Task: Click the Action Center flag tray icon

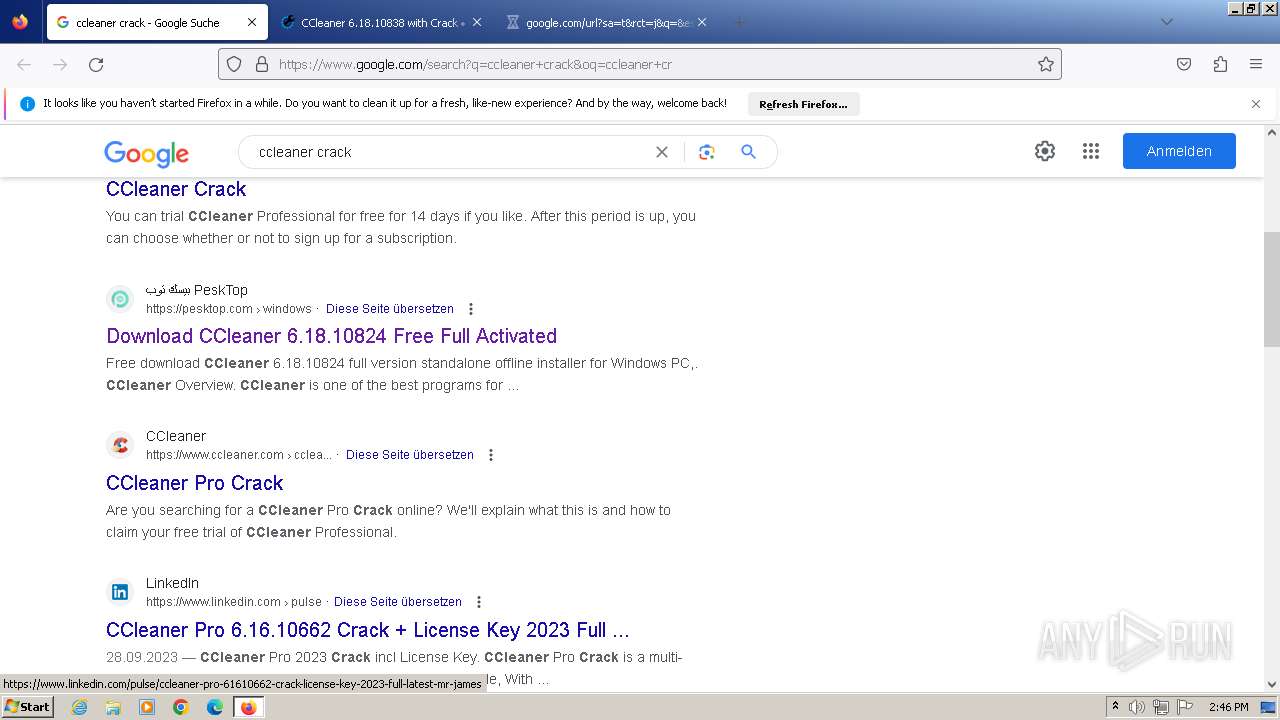Action: 1185,707
